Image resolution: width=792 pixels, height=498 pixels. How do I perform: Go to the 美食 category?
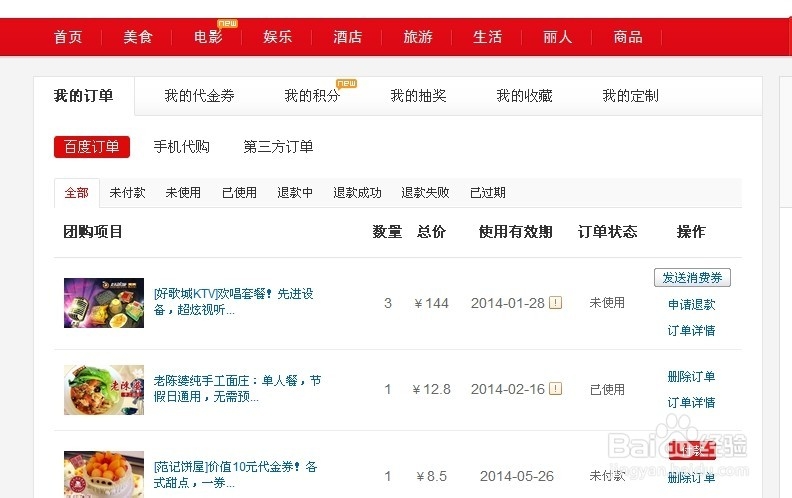pyautogui.click(x=137, y=37)
